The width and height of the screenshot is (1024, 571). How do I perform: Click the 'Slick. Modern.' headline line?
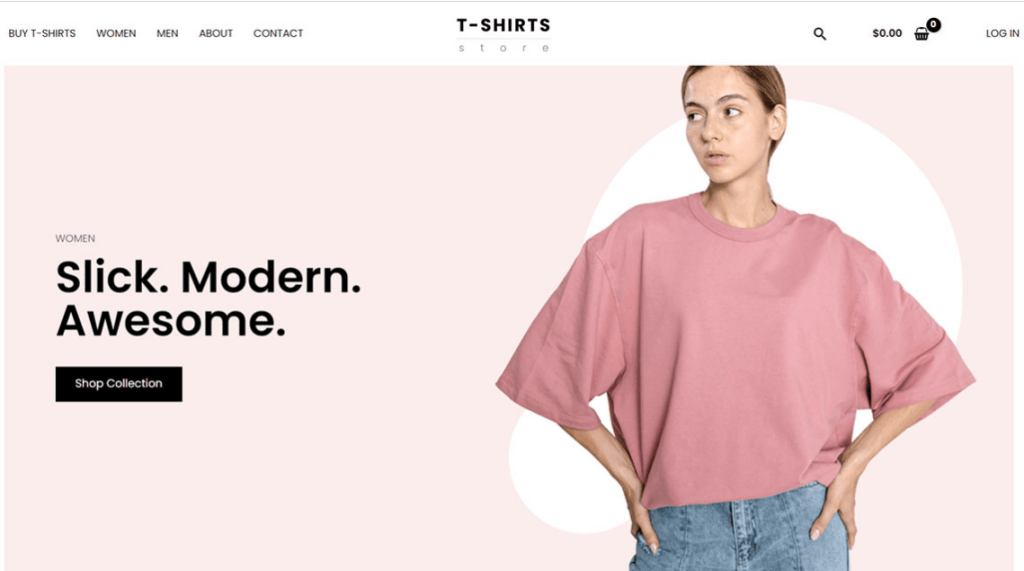click(x=208, y=278)
